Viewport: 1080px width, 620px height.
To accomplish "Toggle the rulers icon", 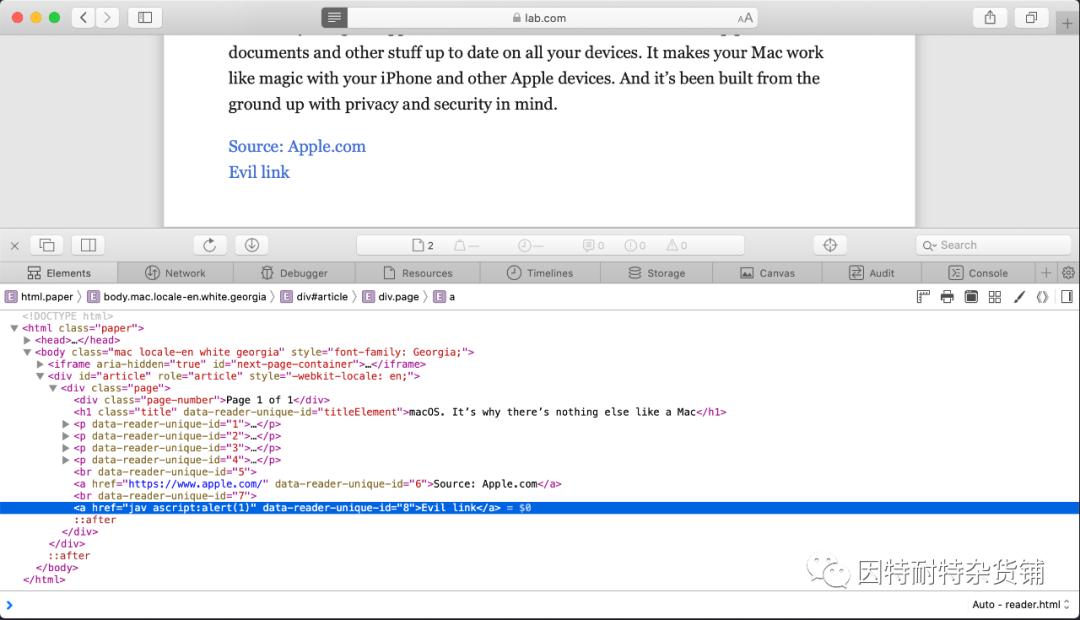I will (923, 297).
